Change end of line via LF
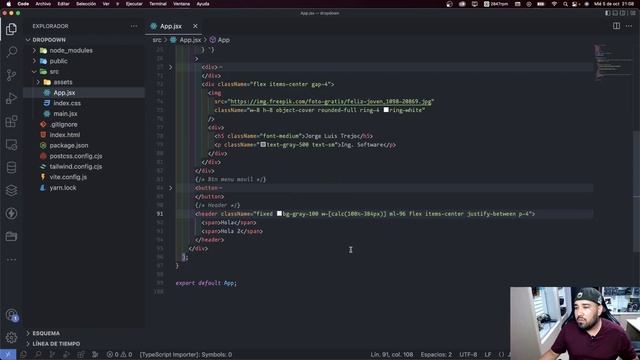 [488, 354]
